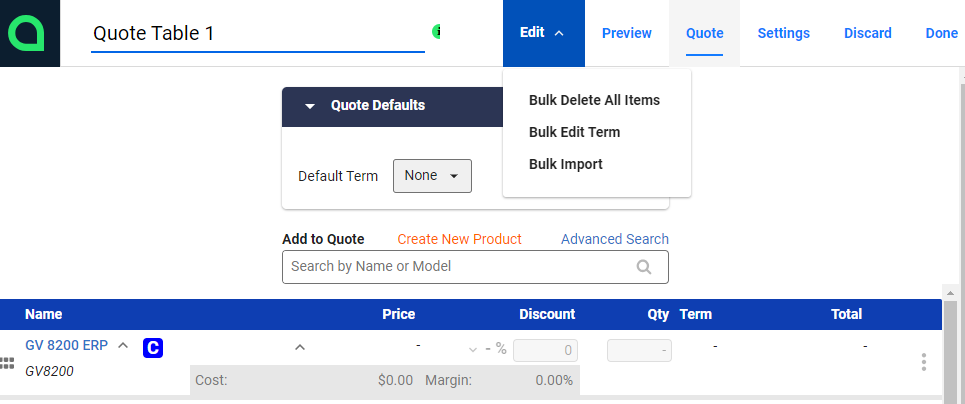965x404 pixels.
Task: Click the drag handle of the GV 8200 ERP row
Action: (x=7, y=363)
